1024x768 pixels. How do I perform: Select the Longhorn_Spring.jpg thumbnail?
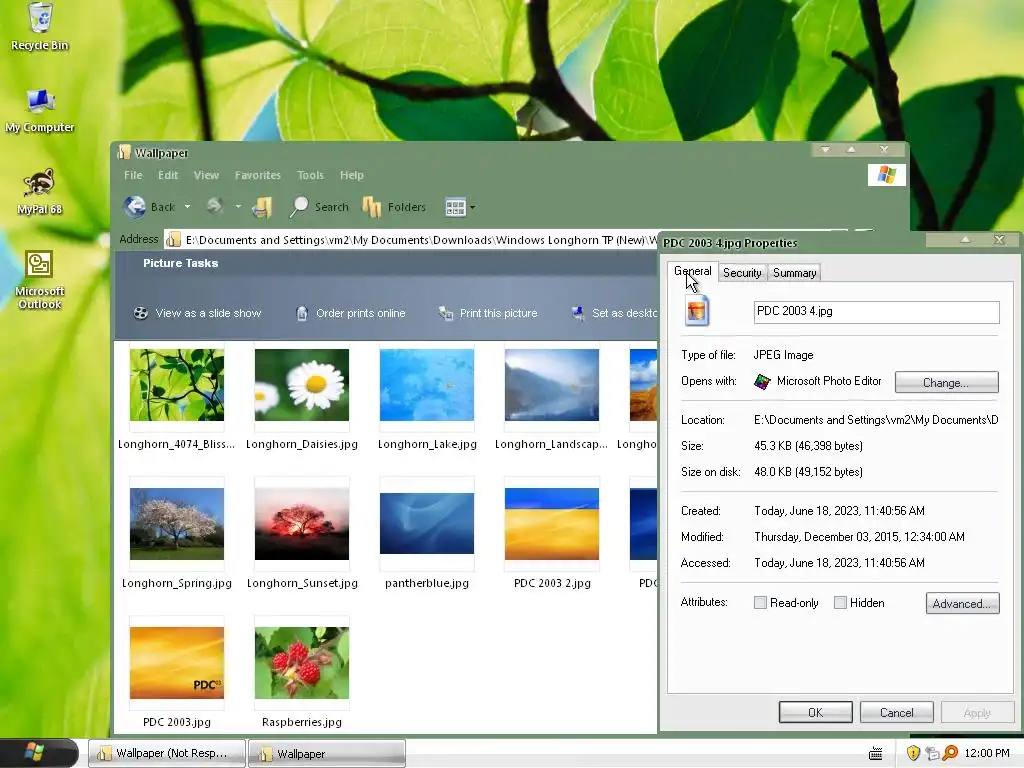click(x=176, y=524)
